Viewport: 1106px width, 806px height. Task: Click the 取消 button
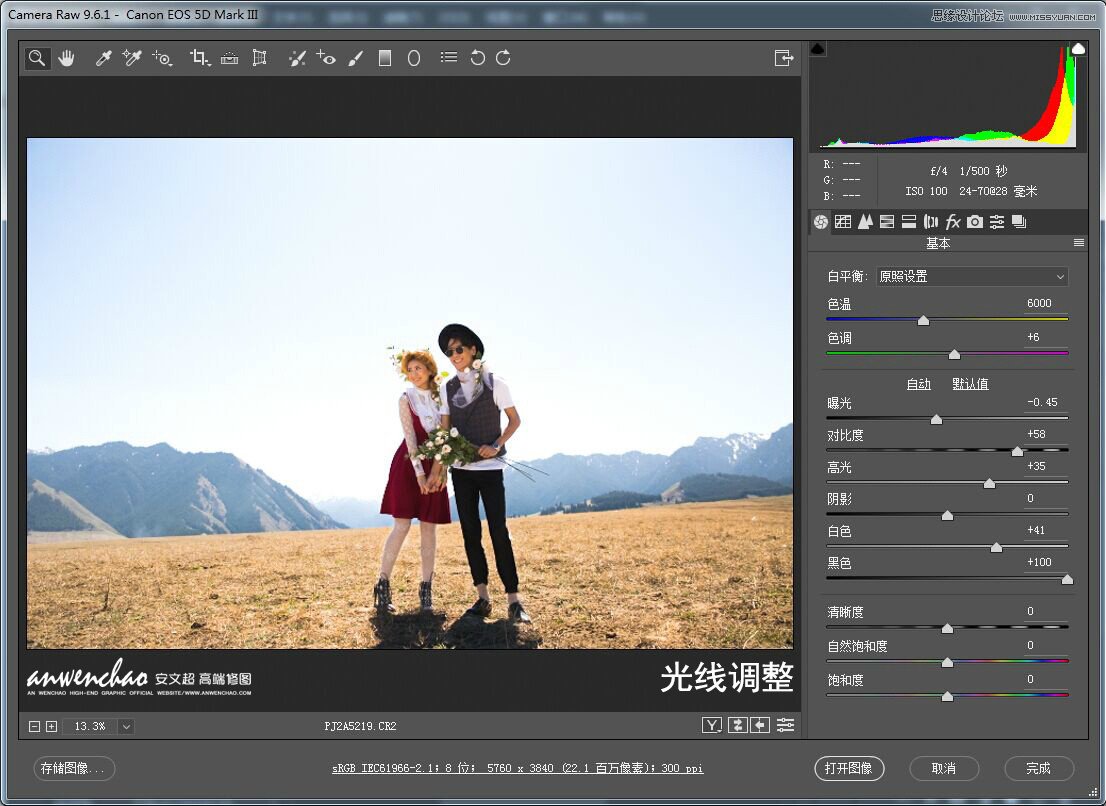944,769
